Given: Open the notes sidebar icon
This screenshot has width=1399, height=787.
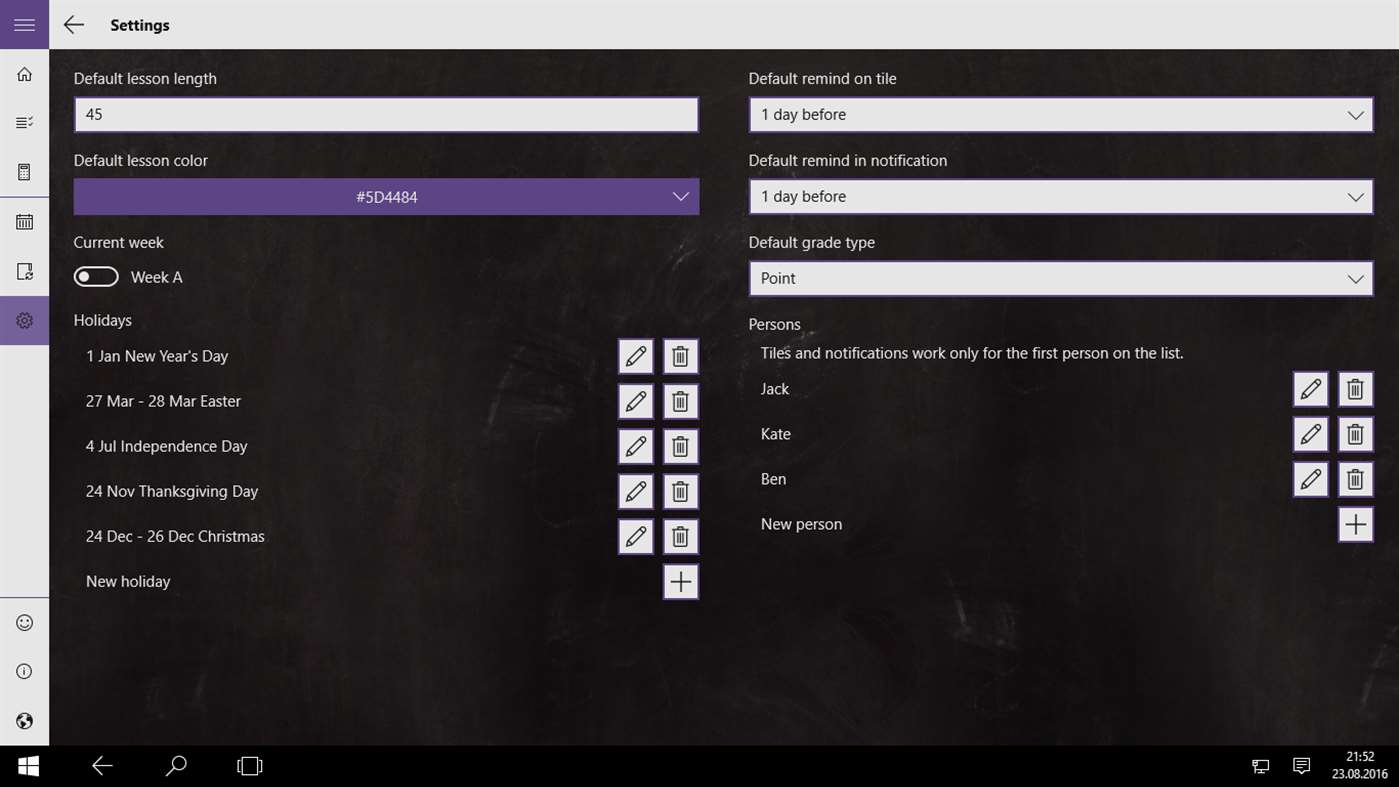Looking at the screenshot, I should coord(24,271).
